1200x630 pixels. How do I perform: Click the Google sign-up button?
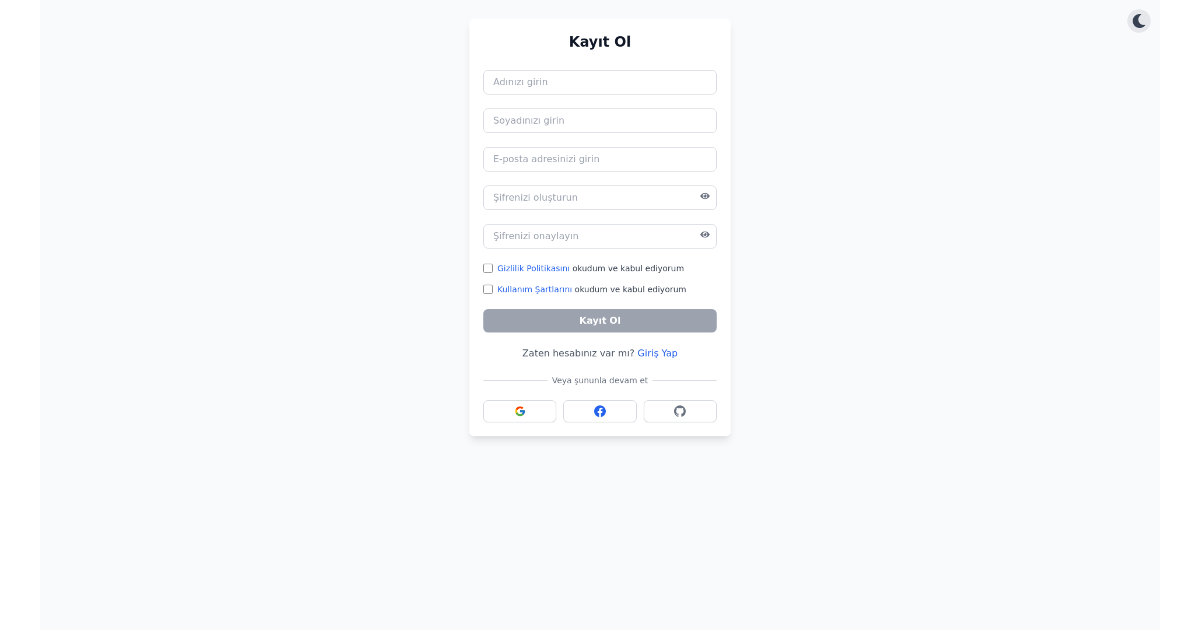[x=520, y=411]
